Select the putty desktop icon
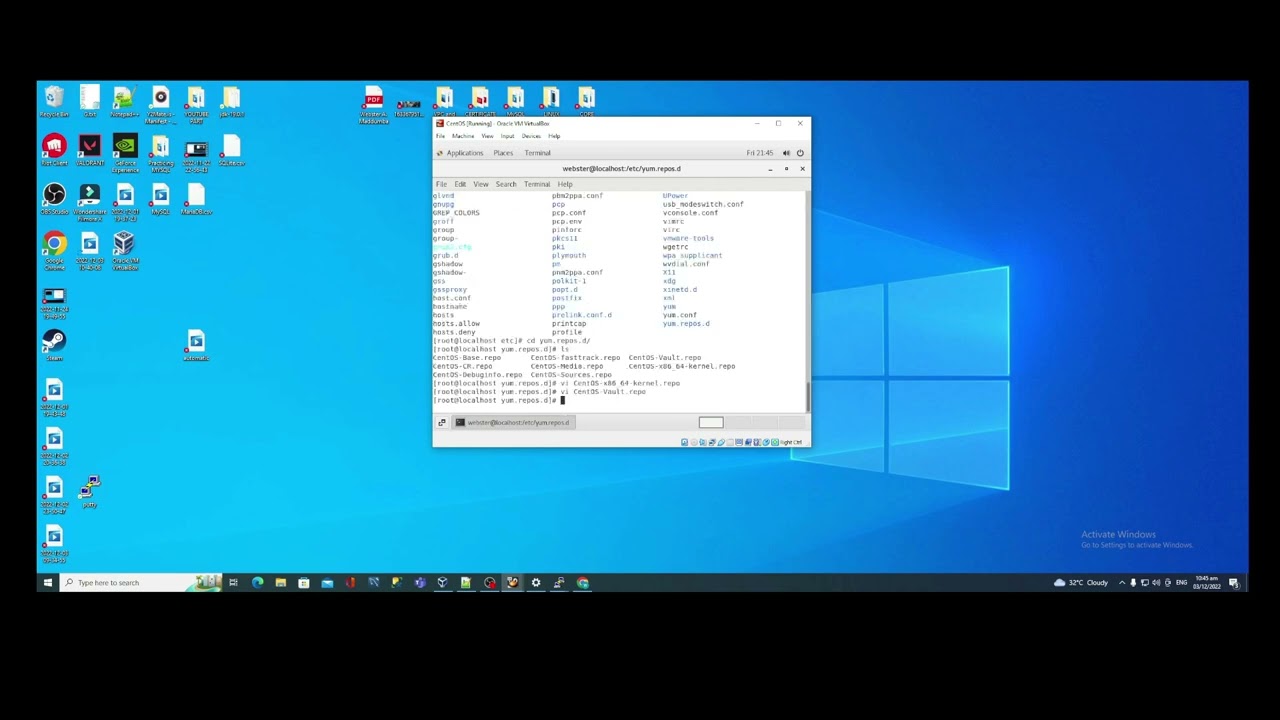 point(89,492)
